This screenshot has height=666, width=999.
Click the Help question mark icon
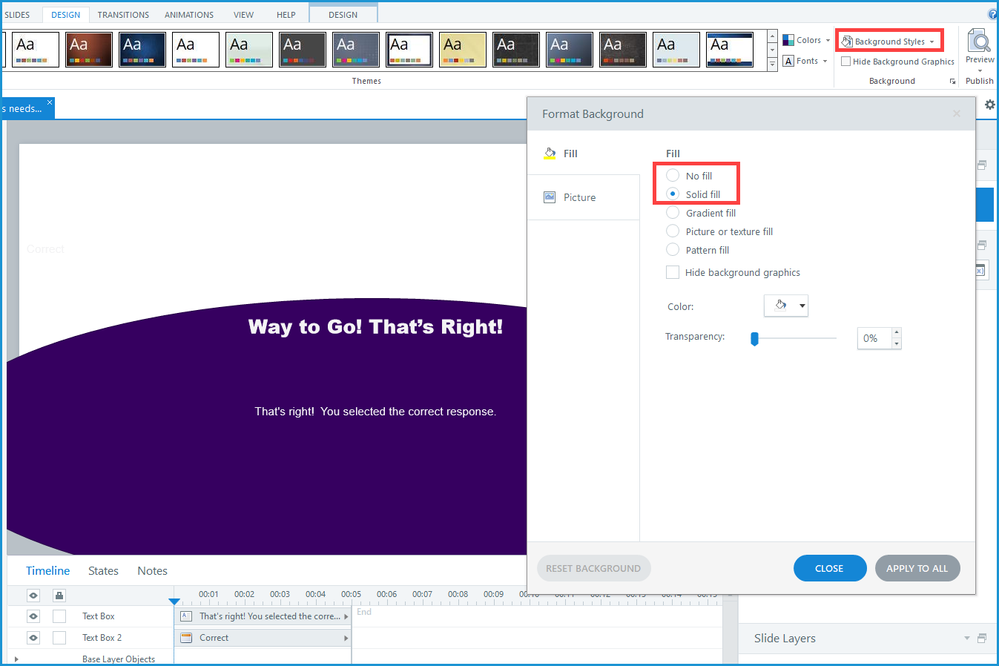(x=992, y=15)
